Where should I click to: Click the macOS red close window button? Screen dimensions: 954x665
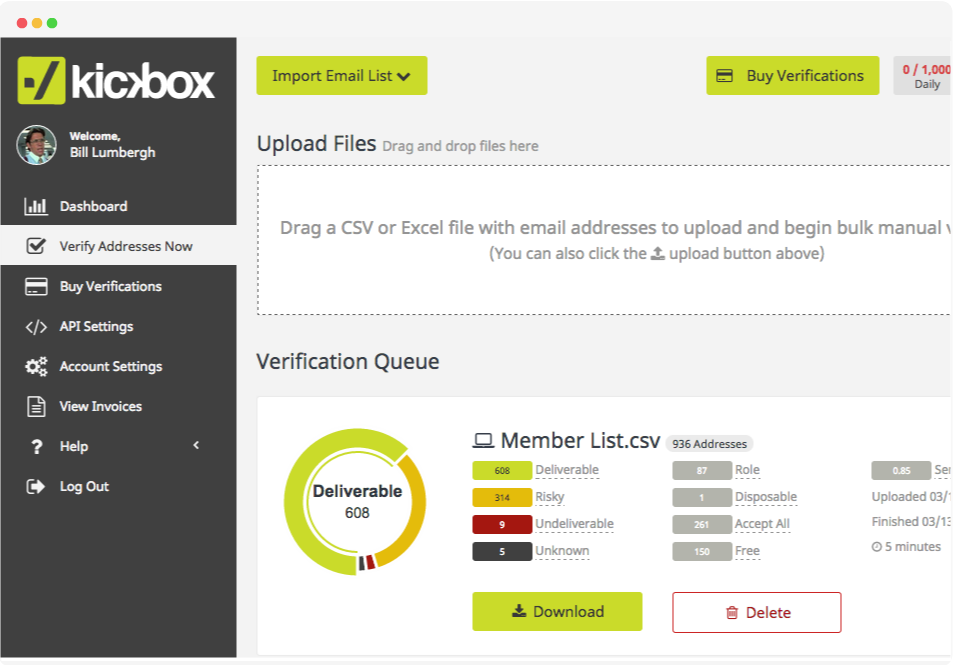click(22, 23)
